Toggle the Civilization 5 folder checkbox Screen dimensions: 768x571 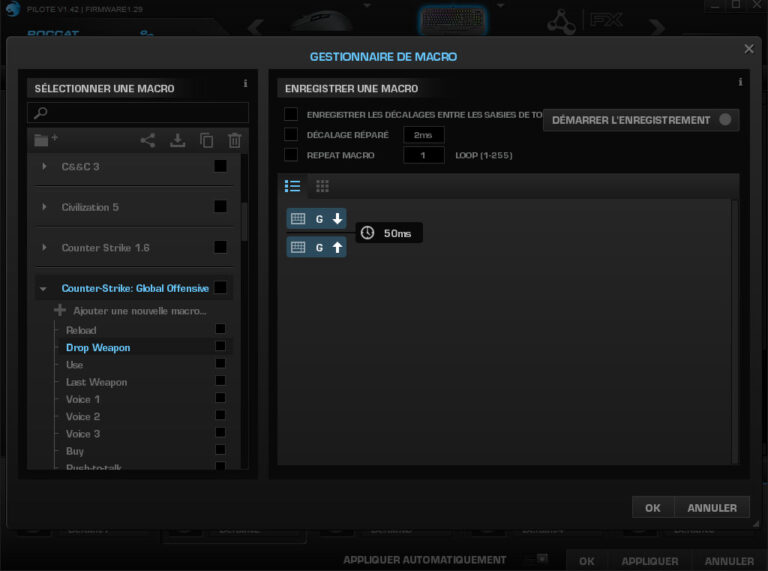[x=220, y=207]
